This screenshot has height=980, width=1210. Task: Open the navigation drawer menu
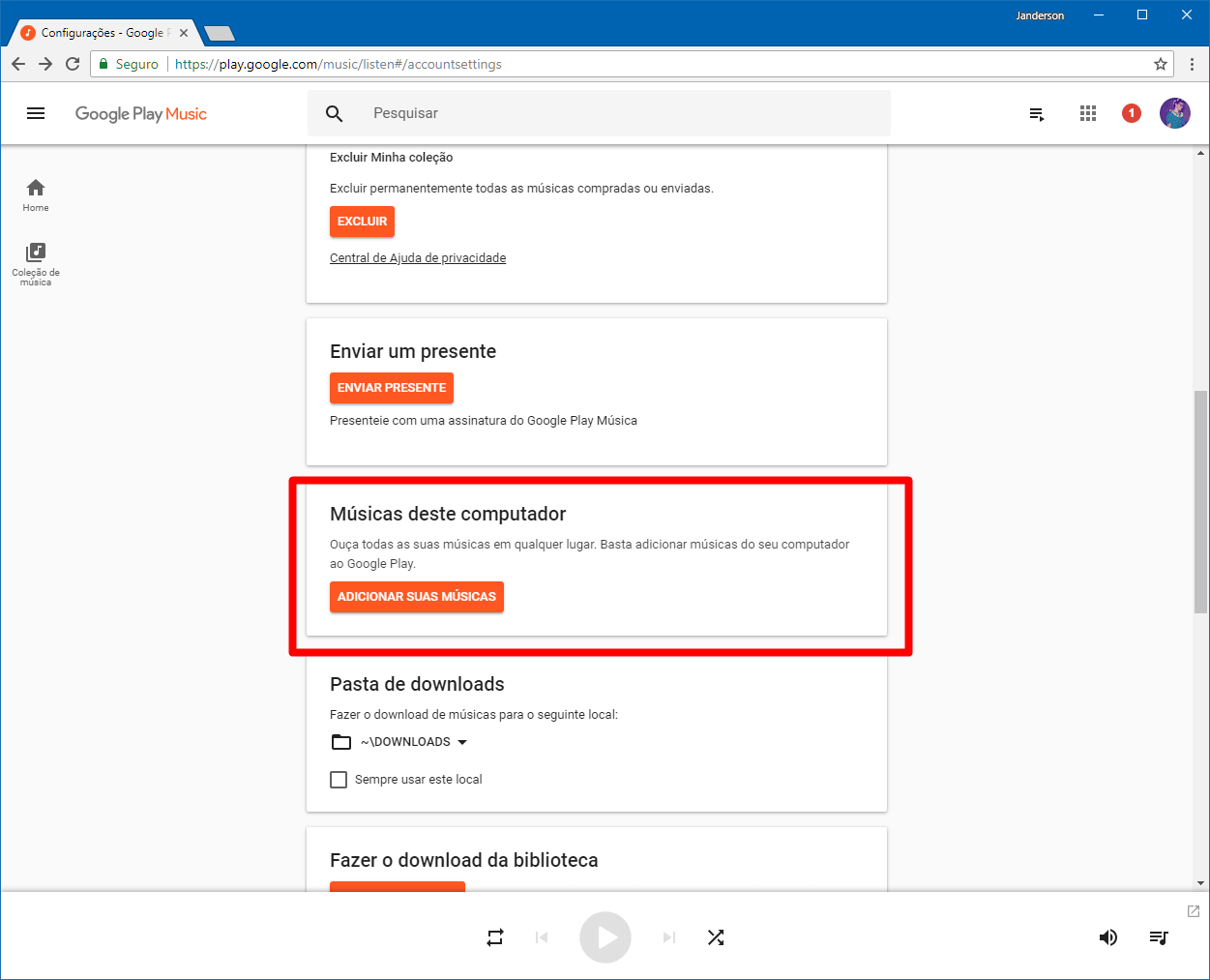[x=36, y=113]
